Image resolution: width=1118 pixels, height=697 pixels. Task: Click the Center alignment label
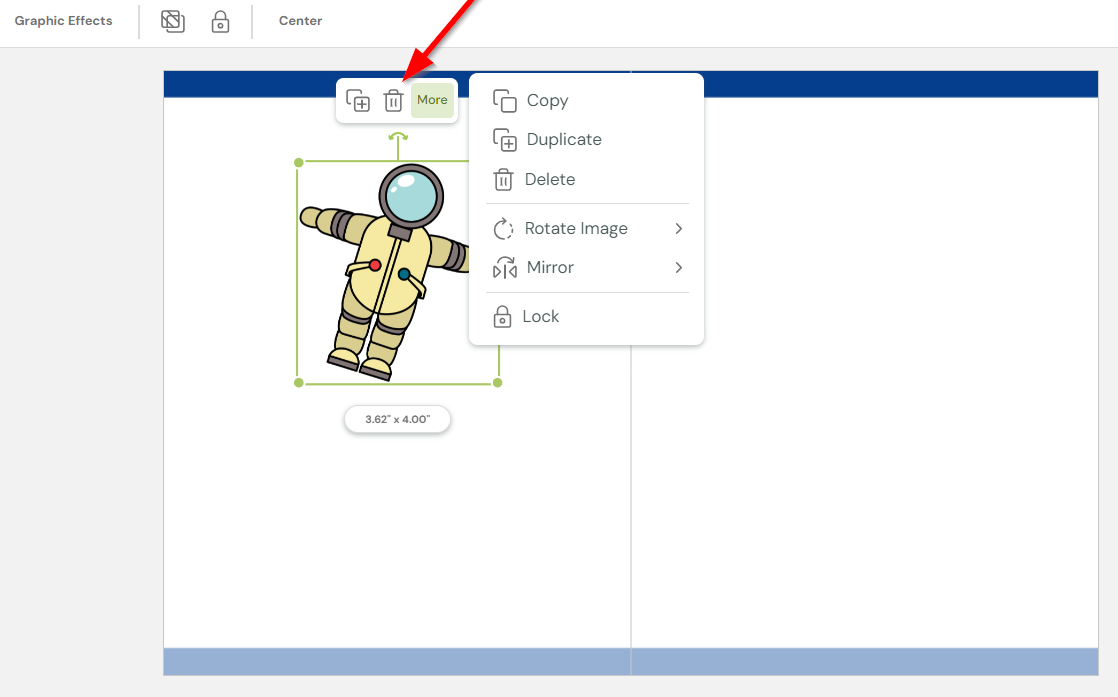300,20
